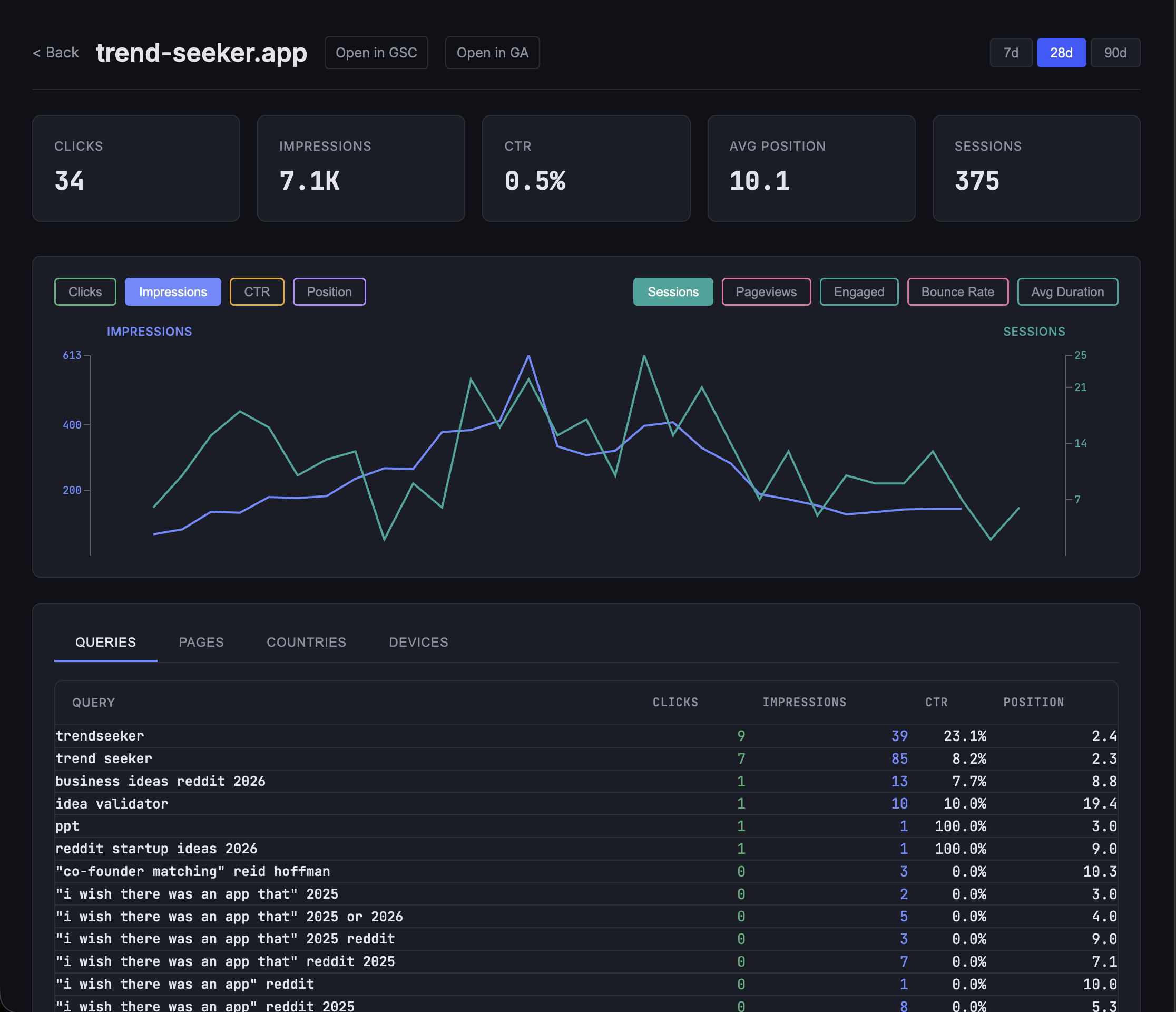Image resolution: width=1176 pixels, height=1012 pixels.
Task: Select '"i wish there was an app that" 2025' query
Action: 586,894
